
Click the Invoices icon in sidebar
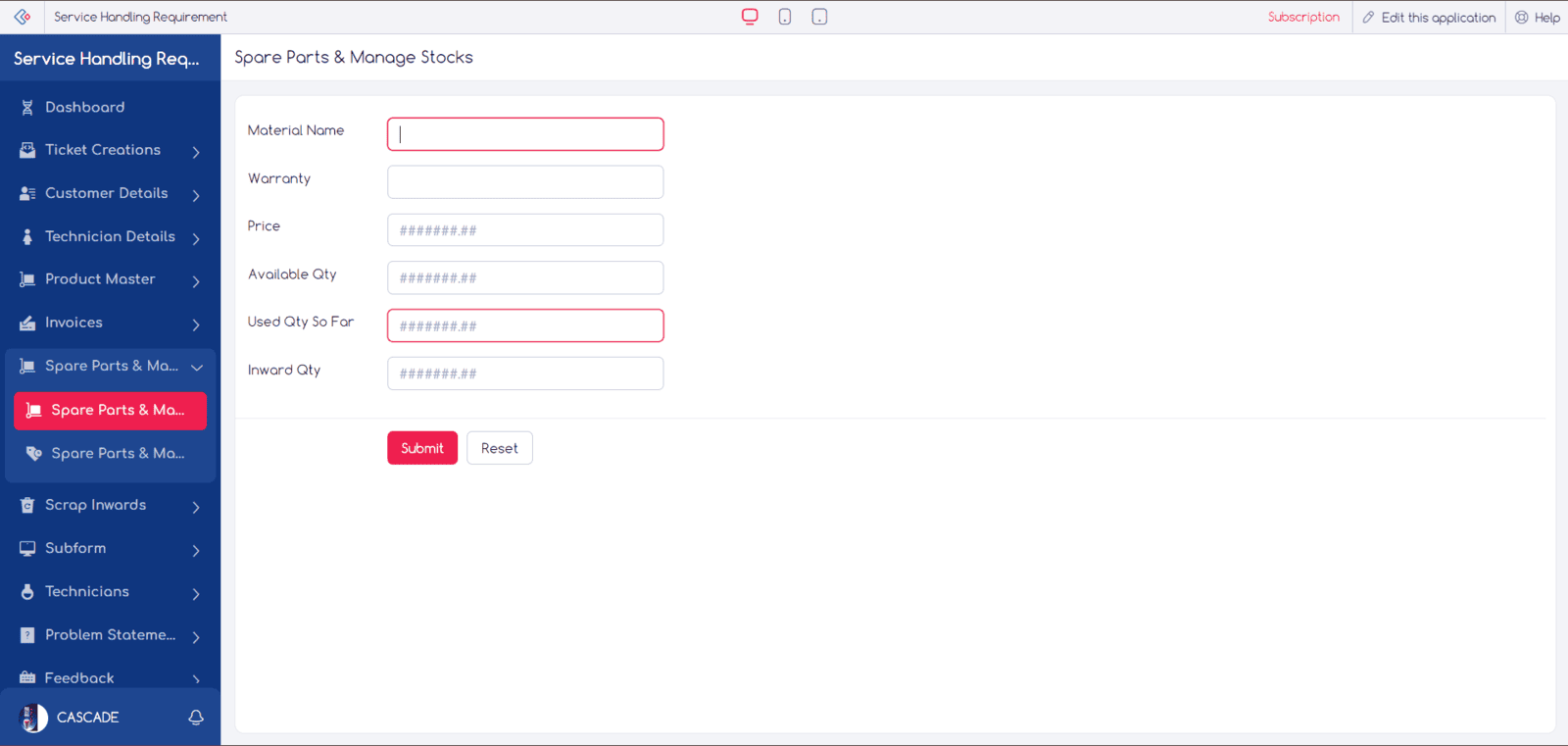coord(27,323)
